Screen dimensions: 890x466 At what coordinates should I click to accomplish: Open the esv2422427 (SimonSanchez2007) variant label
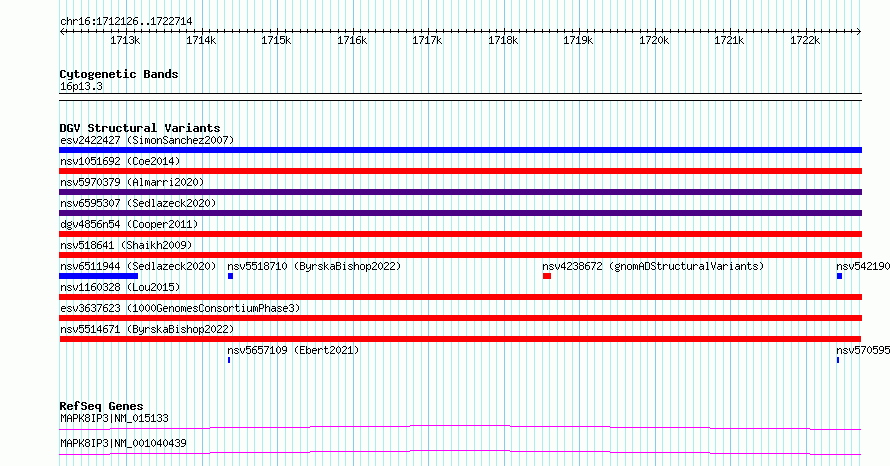pos(147,140)
